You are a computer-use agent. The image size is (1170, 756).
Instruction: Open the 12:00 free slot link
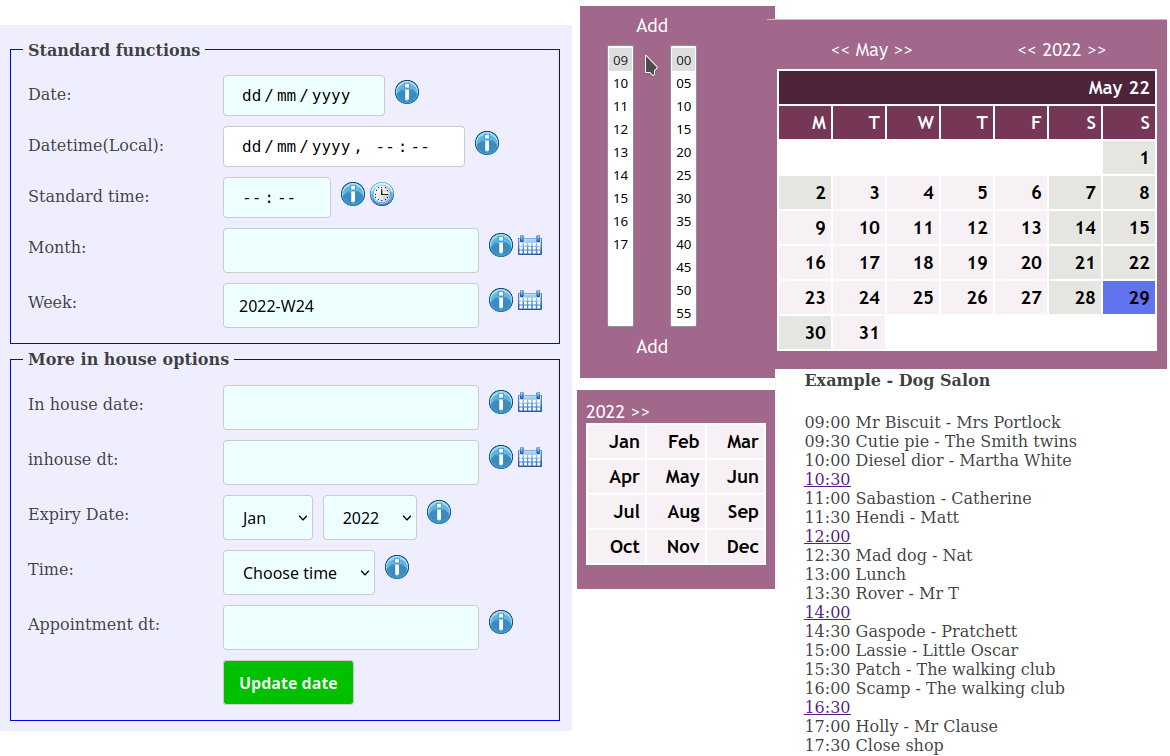[828, 536]
